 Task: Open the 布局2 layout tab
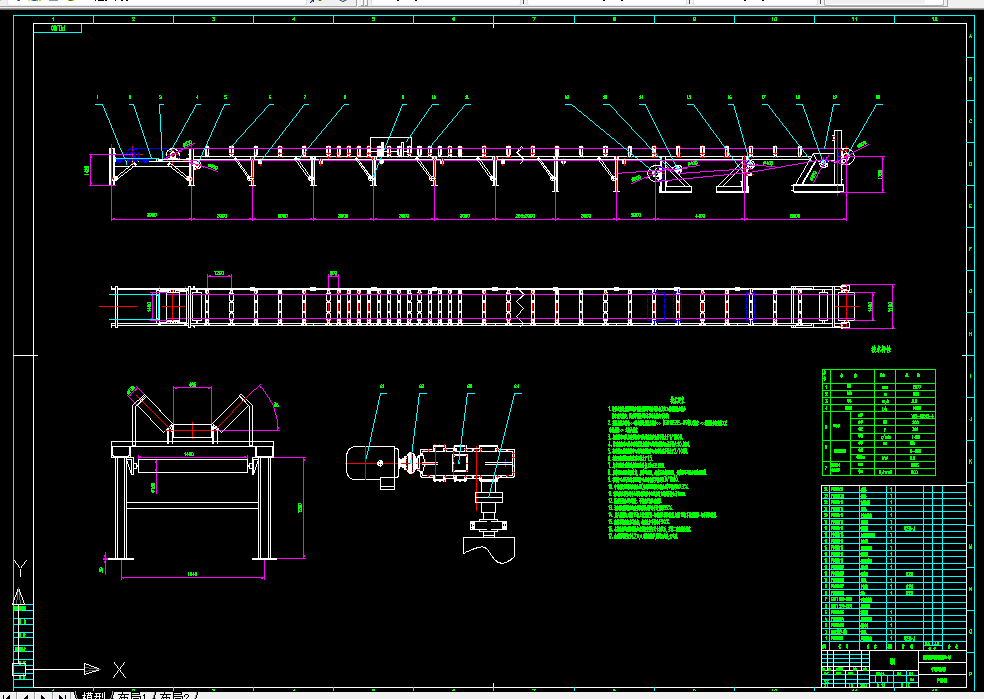click(174, 695)
